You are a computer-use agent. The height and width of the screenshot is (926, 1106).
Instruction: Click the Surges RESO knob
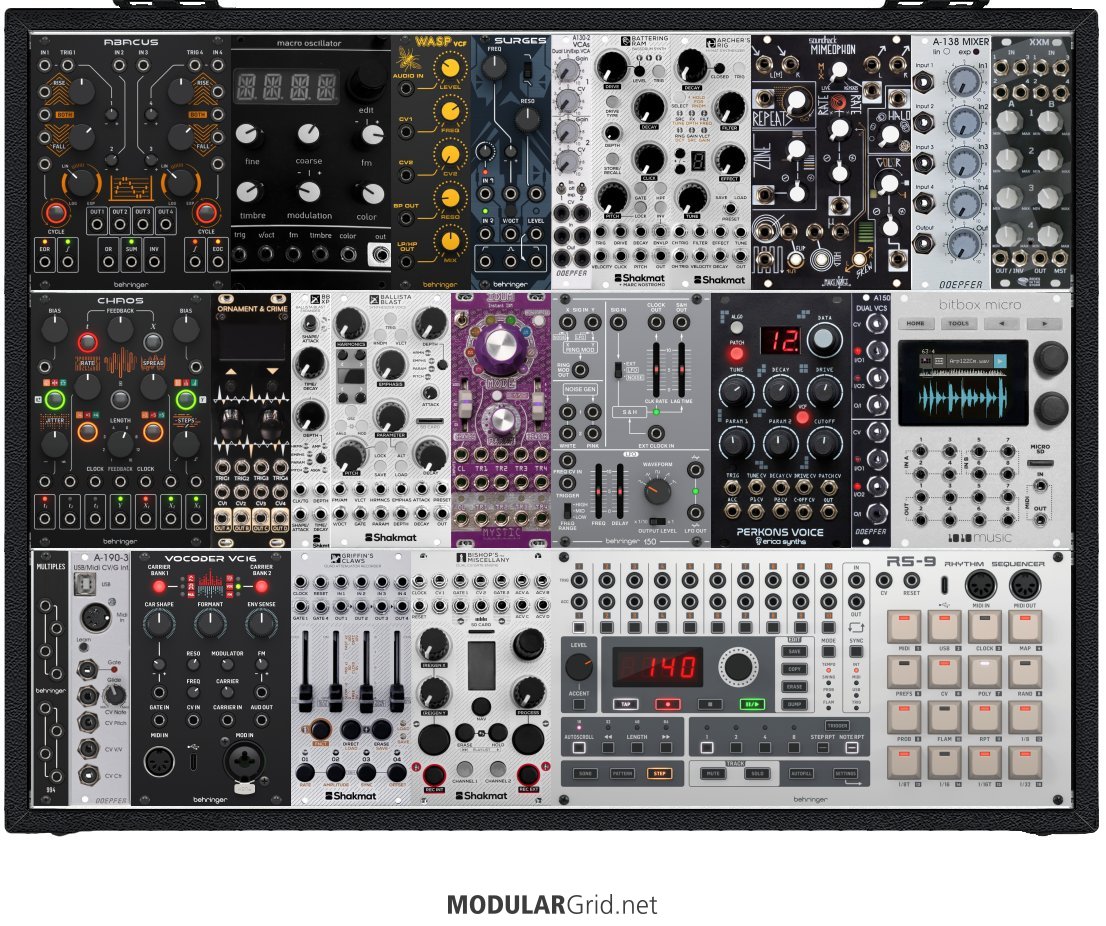click(x=527, y=120)
